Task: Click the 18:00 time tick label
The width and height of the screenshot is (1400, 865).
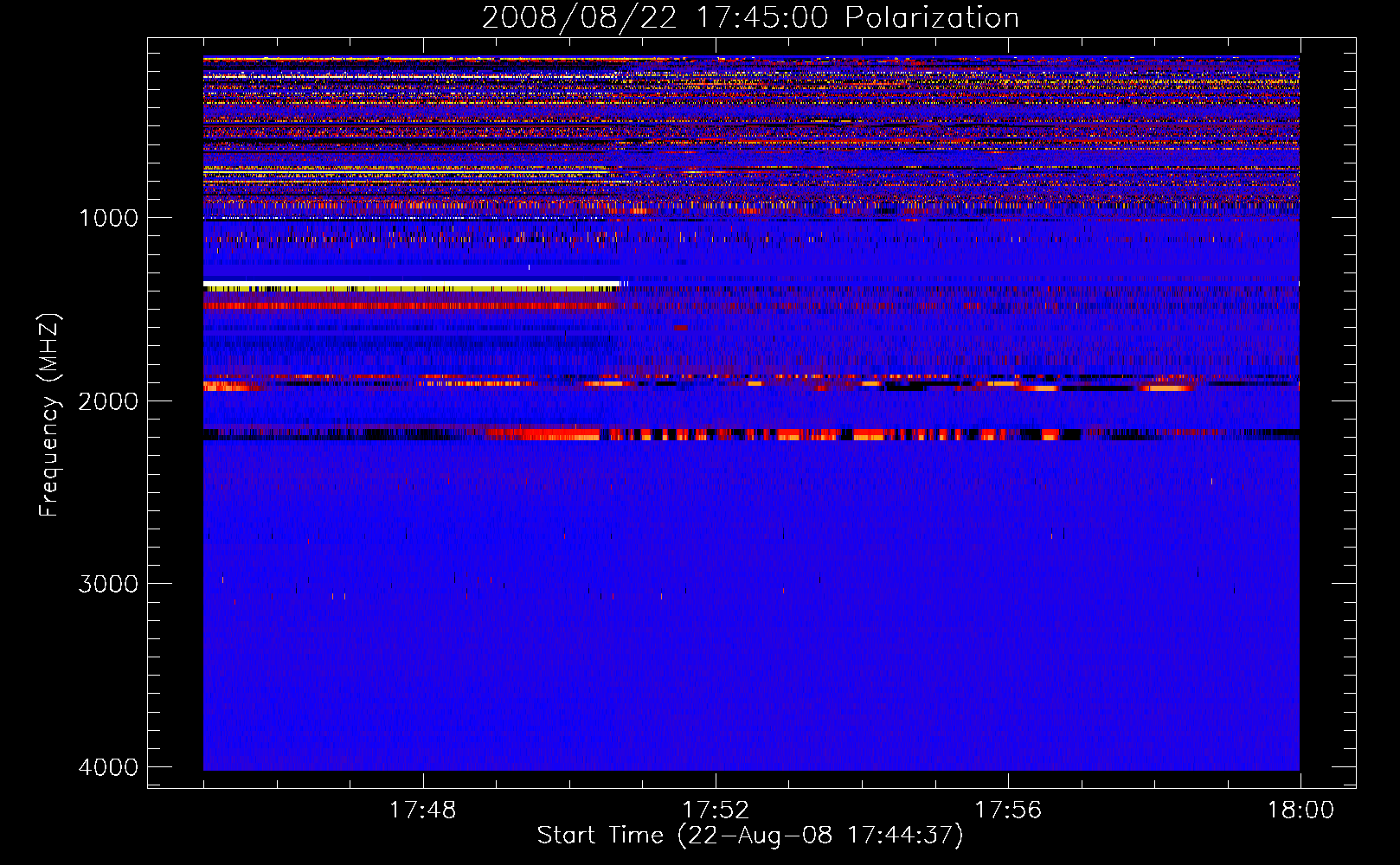Action: [1300, 811]
